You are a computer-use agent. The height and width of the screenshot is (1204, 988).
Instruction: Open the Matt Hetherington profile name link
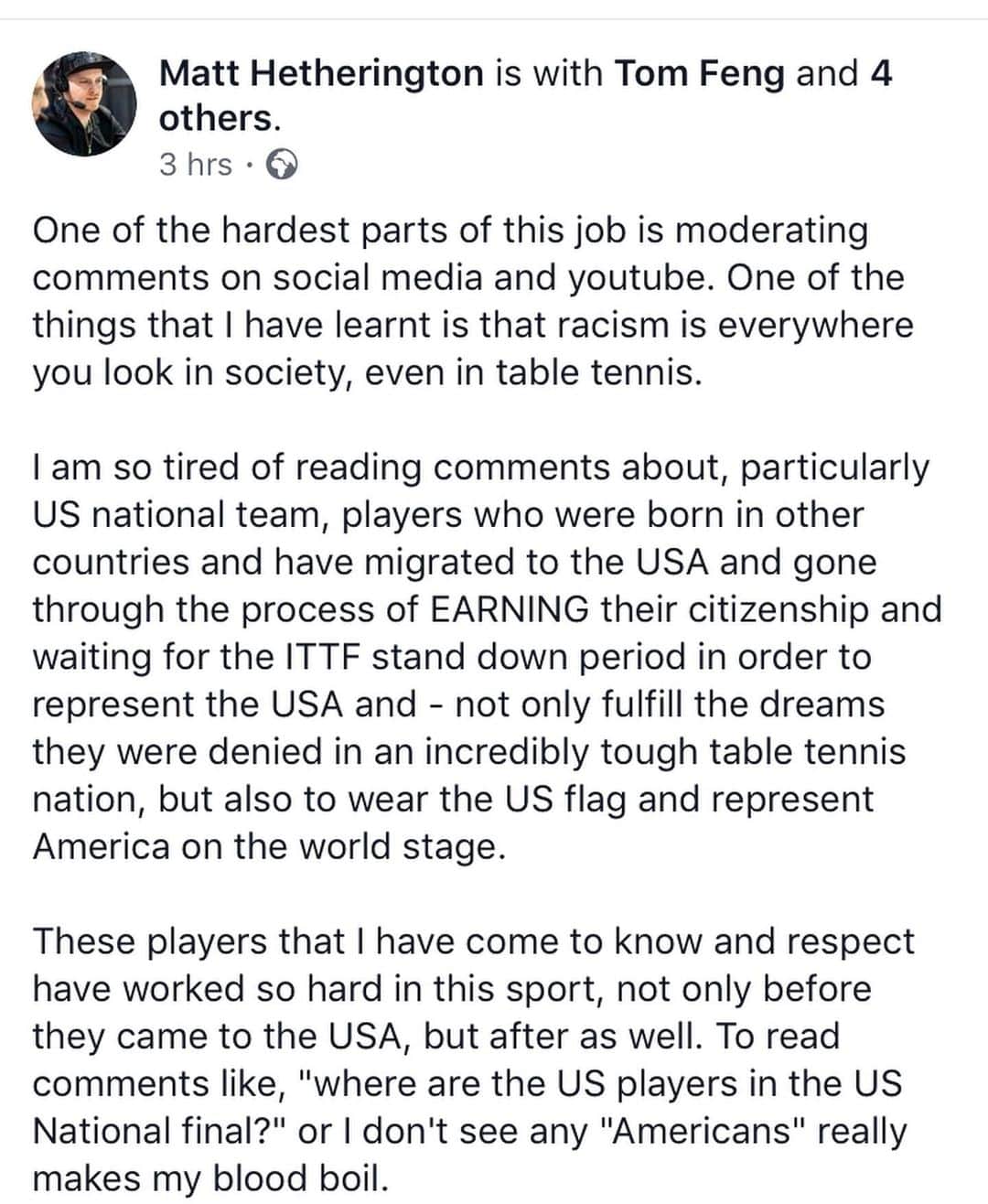coord(321,73)
